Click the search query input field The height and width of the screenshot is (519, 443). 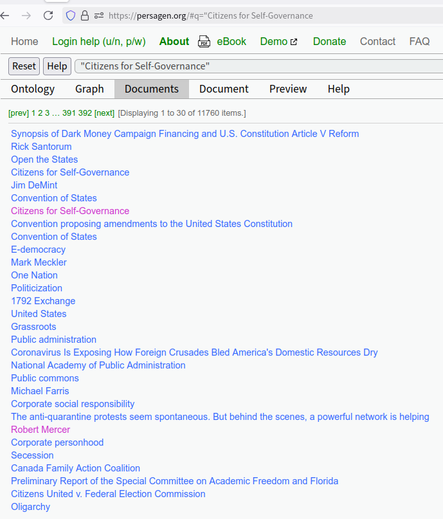[259, 66]
